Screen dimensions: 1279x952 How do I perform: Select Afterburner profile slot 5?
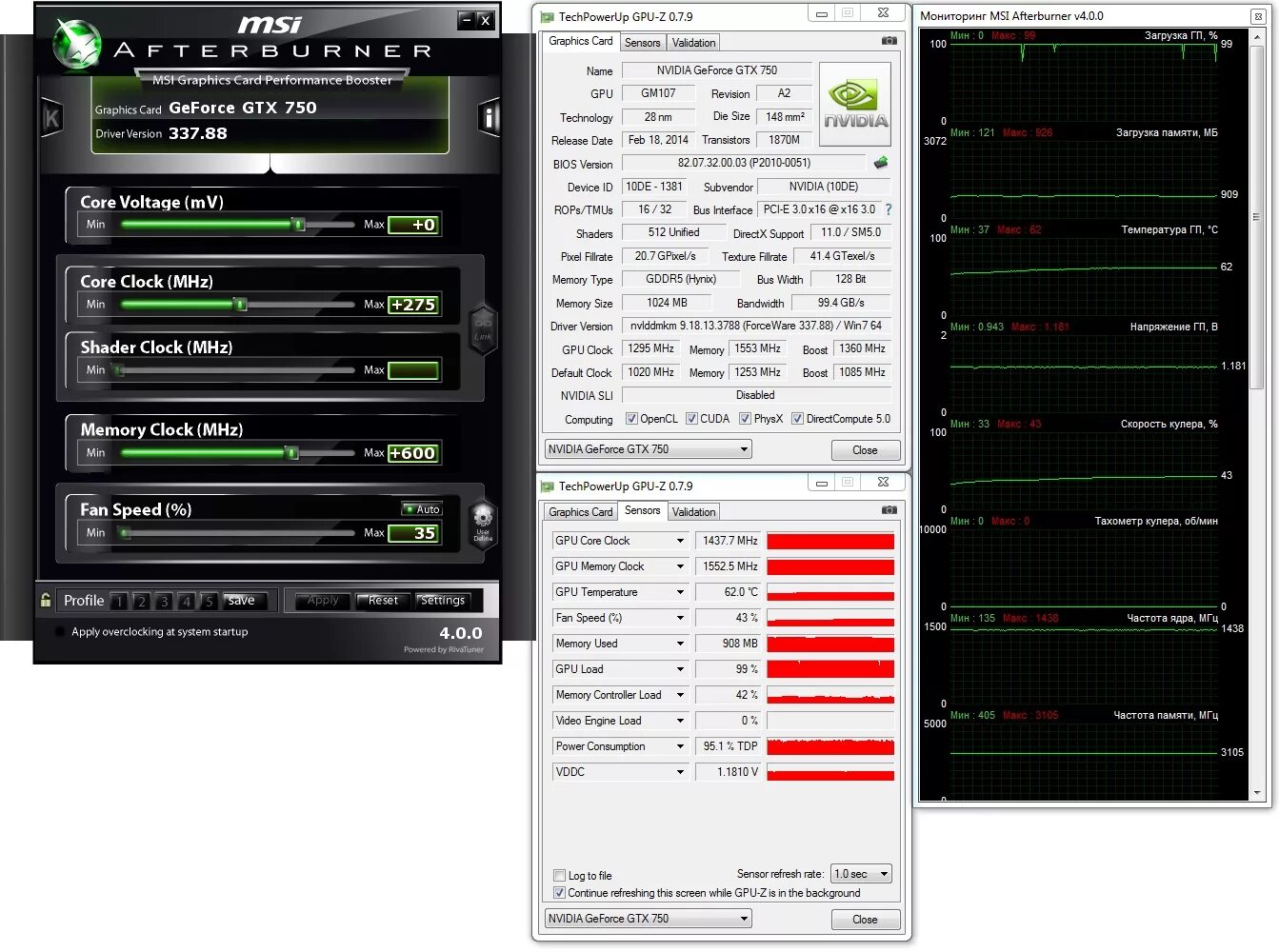209,601
